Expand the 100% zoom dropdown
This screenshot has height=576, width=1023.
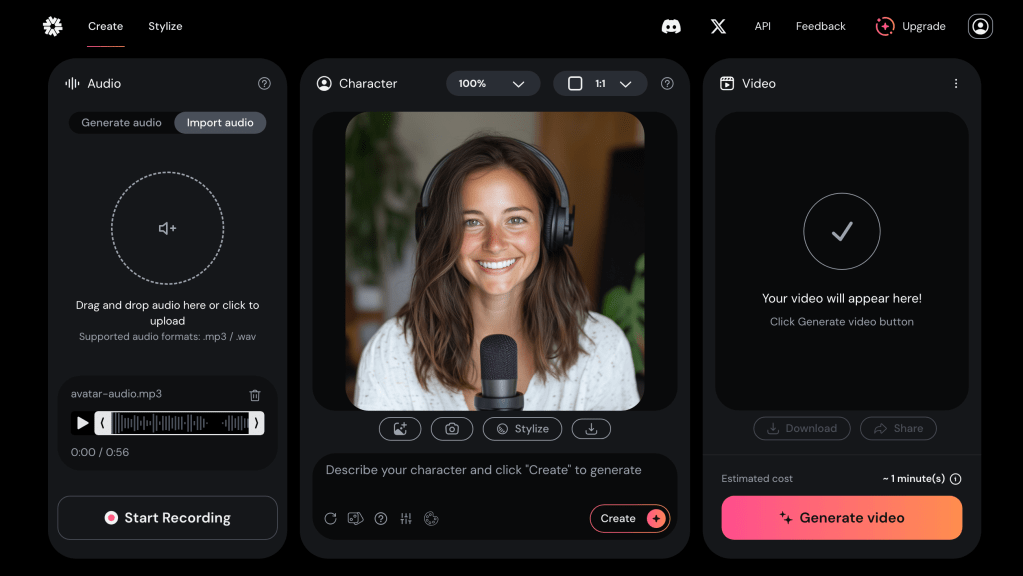492,84
